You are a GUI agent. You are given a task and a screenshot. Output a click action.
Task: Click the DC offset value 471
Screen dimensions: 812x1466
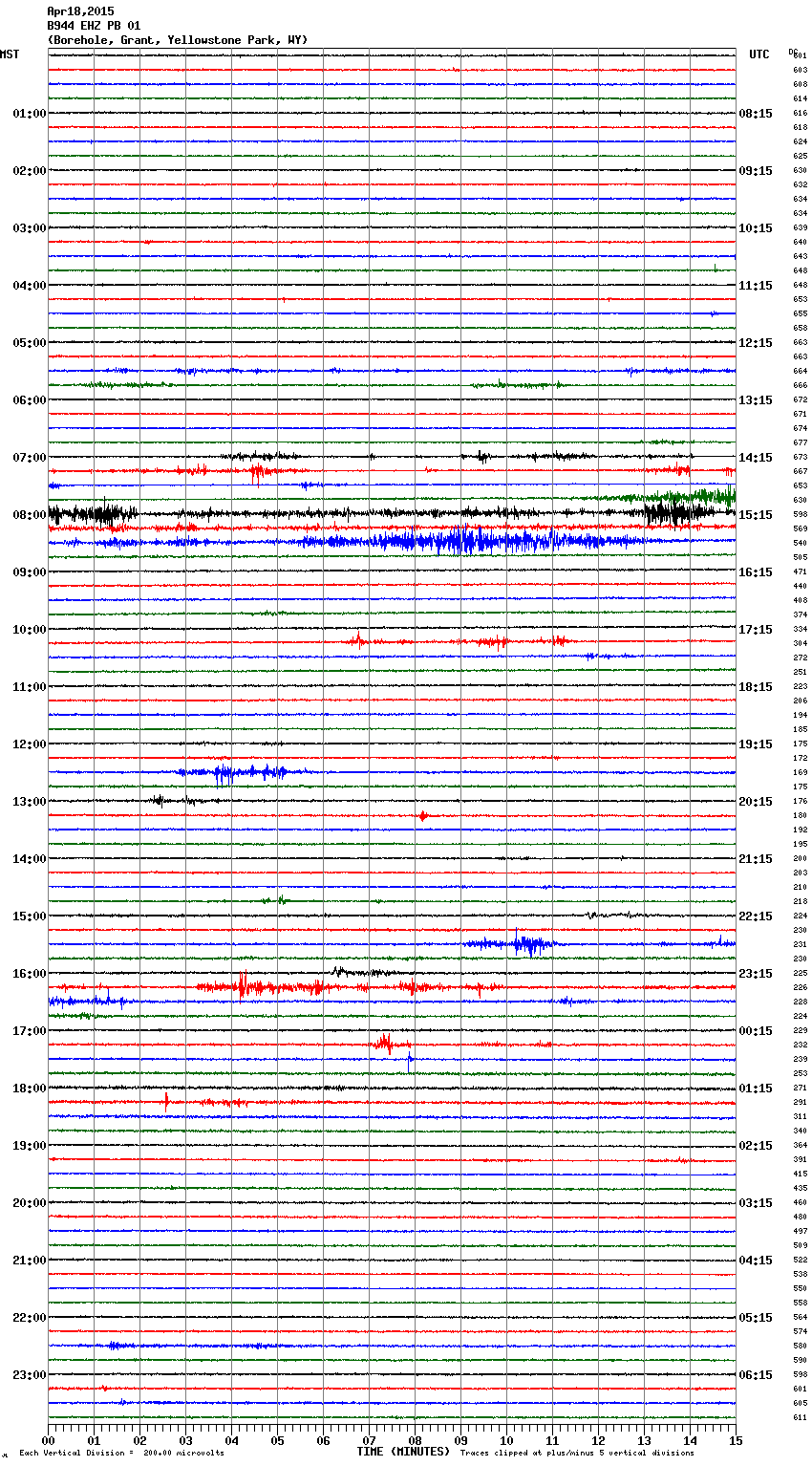point(800,571)
